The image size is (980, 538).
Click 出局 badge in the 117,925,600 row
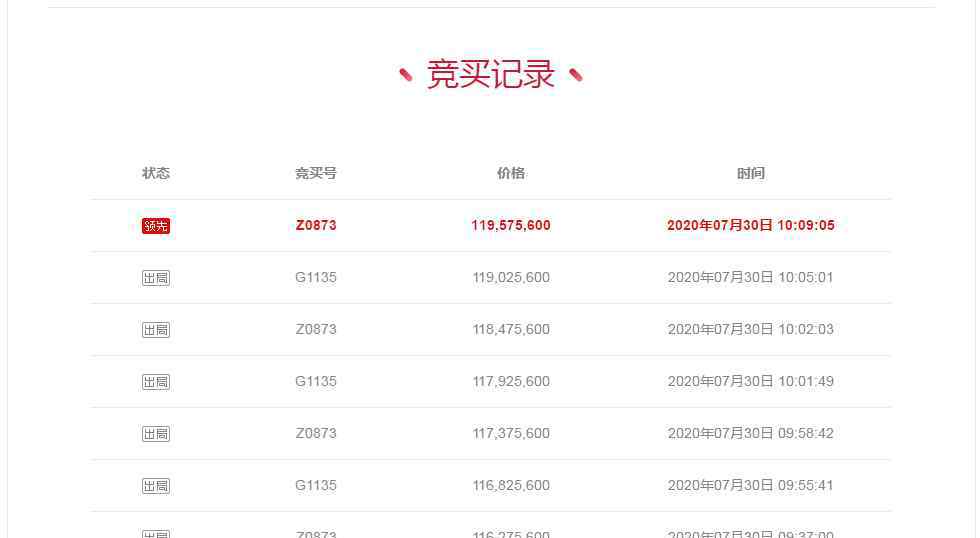[156, 382]
